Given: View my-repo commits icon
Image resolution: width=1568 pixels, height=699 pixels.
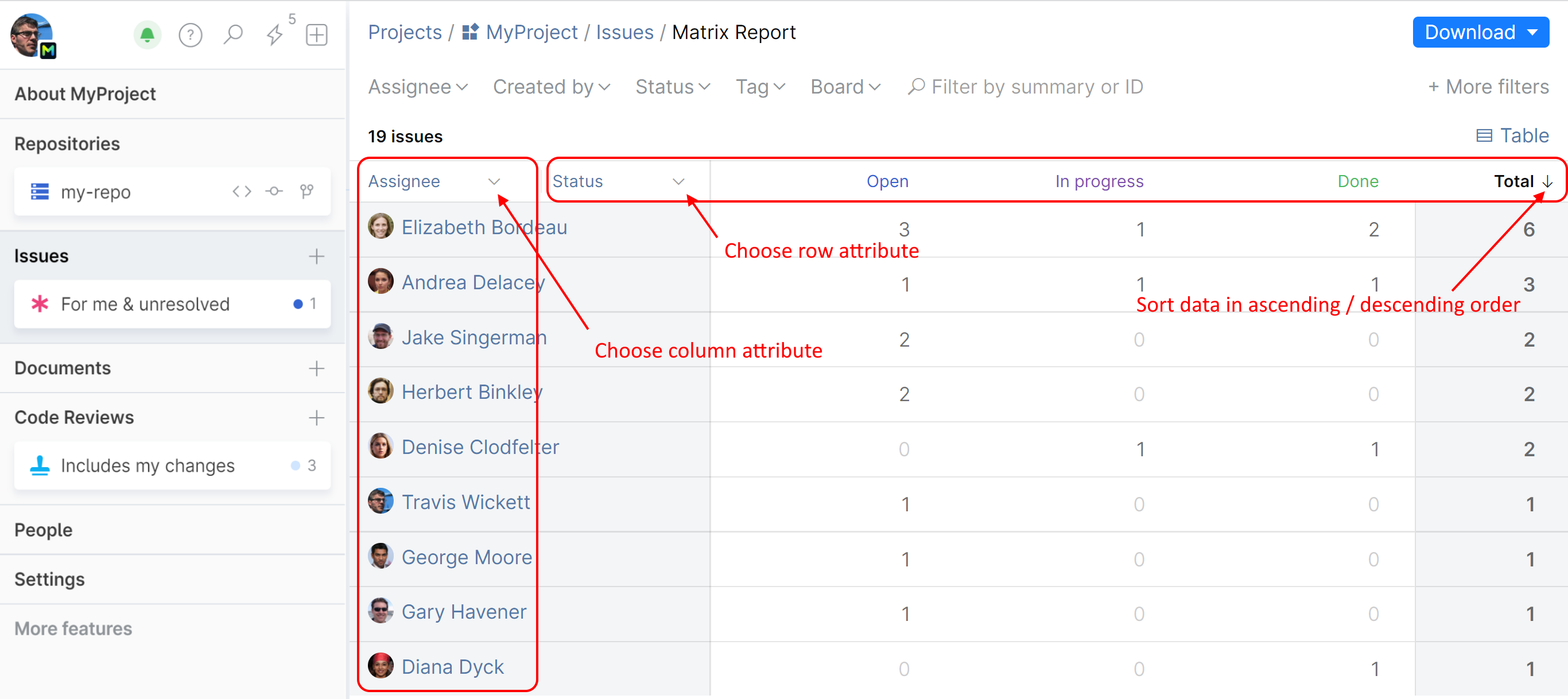Looking at the screenshot, I should tap(274, 192).
